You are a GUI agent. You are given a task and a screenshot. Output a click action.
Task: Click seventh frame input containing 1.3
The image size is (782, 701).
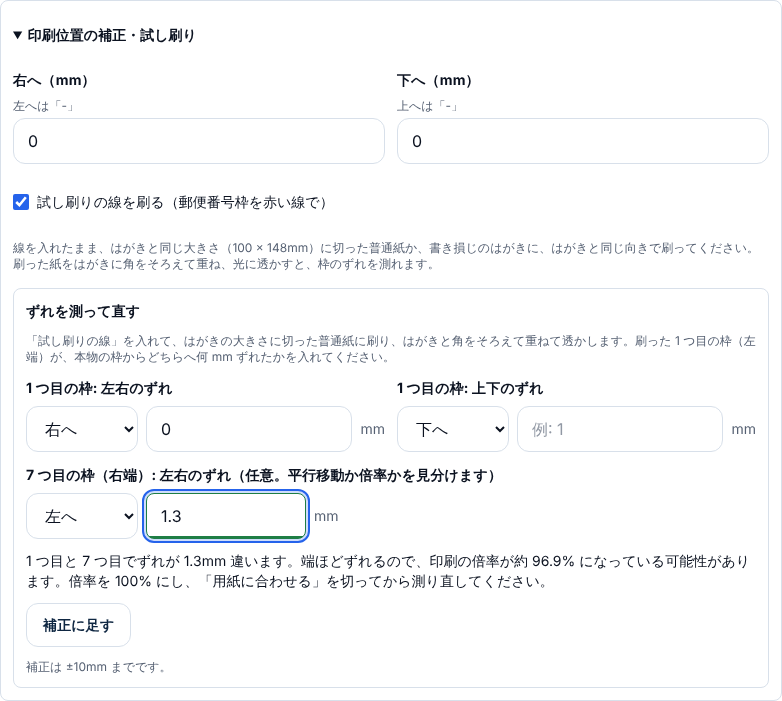tap(226, 516)
